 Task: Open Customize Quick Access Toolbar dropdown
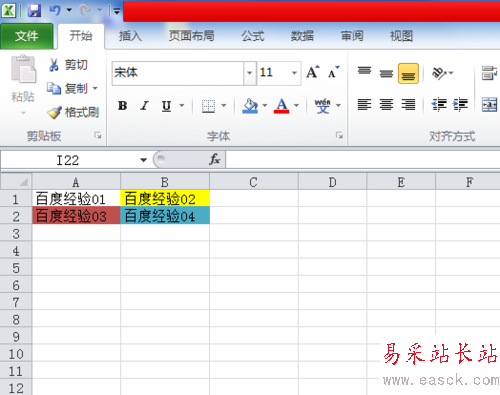117,12
